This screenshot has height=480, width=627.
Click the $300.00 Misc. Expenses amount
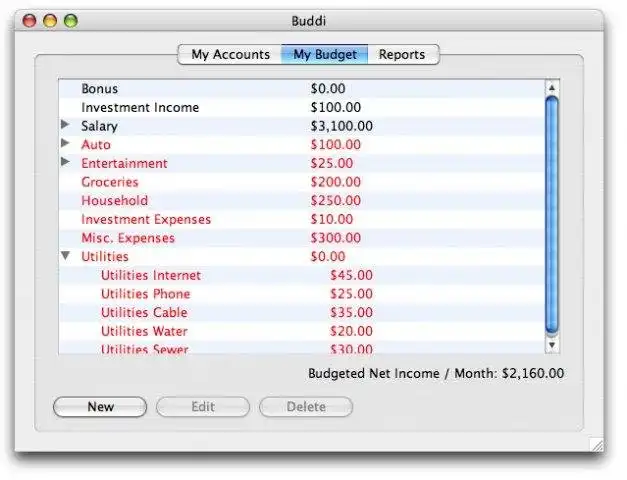coord(335,238)
